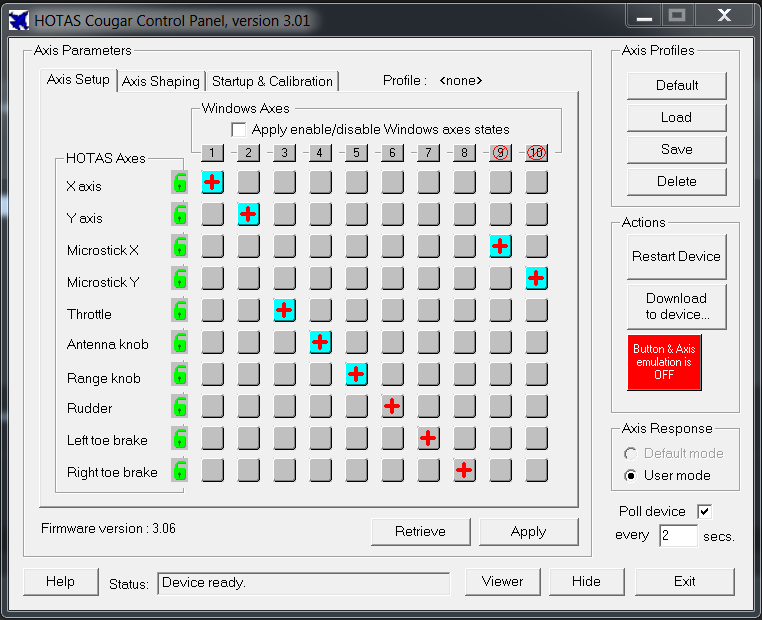
Task: Click Windows axis 1 column header
Action: tap(212, 153)
